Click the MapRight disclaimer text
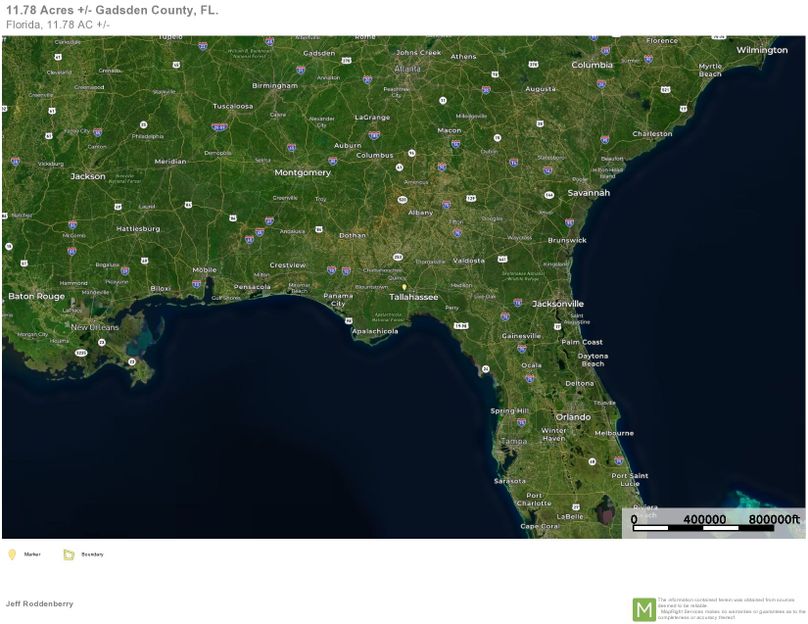Viewport: 808px width, 624px height. coord(730,609)
